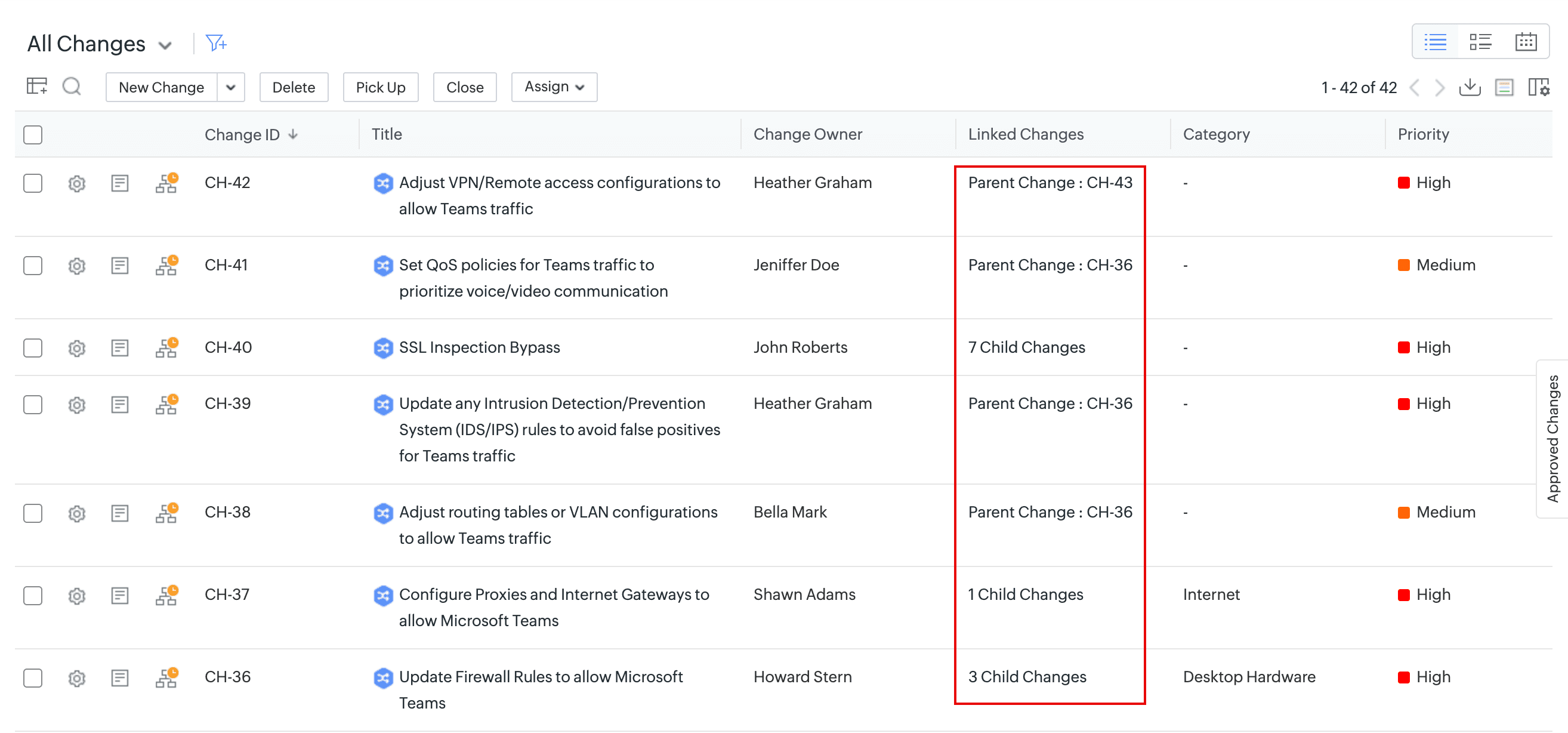Expand the Assign dropdown
The width and height of the screenshot is (1568, 733).
(x=553, y=87)
